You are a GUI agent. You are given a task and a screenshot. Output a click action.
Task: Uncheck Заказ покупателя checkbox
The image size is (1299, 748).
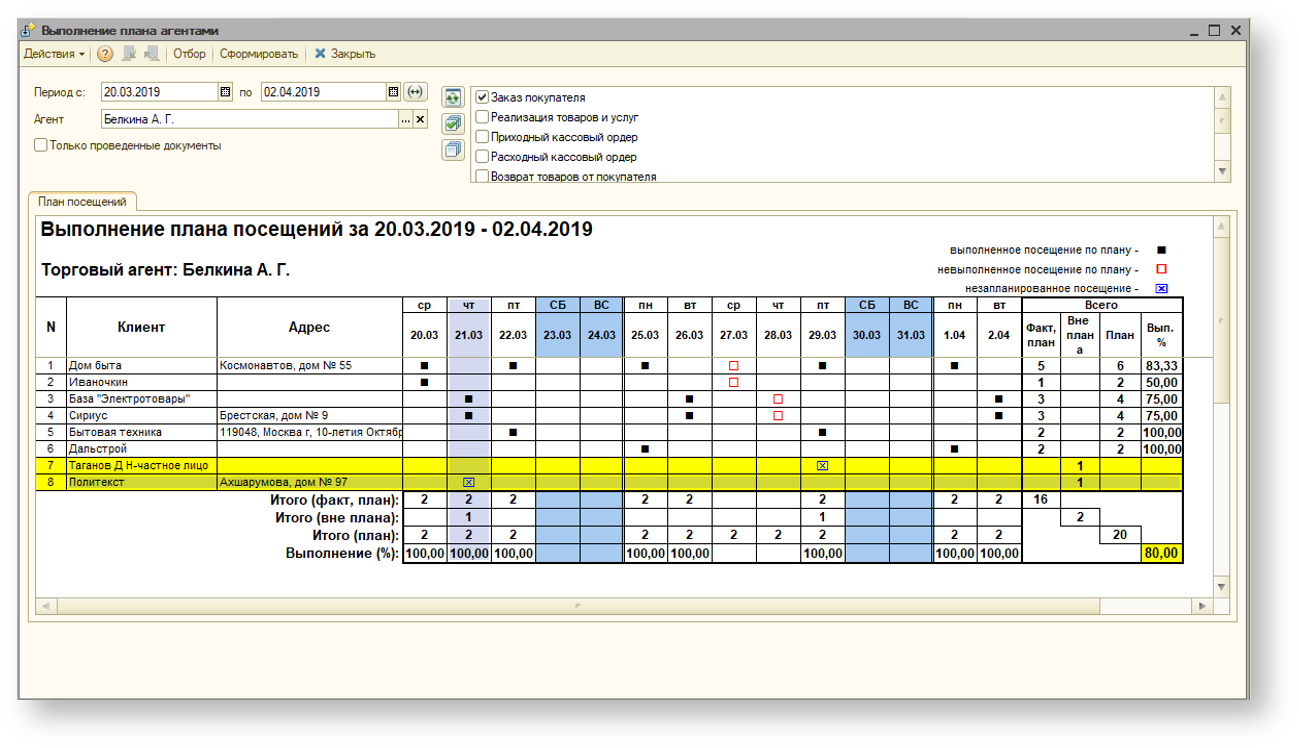coord(482,98)
